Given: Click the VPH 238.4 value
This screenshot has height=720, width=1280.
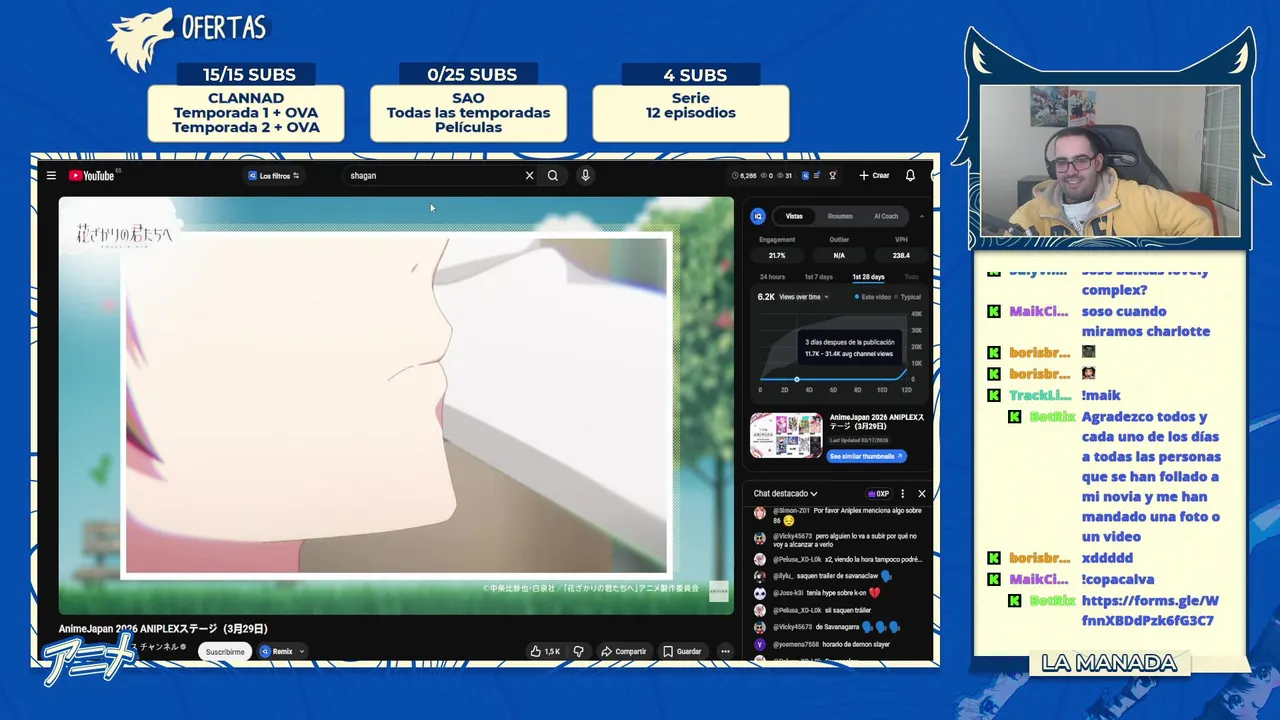Looking at the screenshot, I should (901, 256).
